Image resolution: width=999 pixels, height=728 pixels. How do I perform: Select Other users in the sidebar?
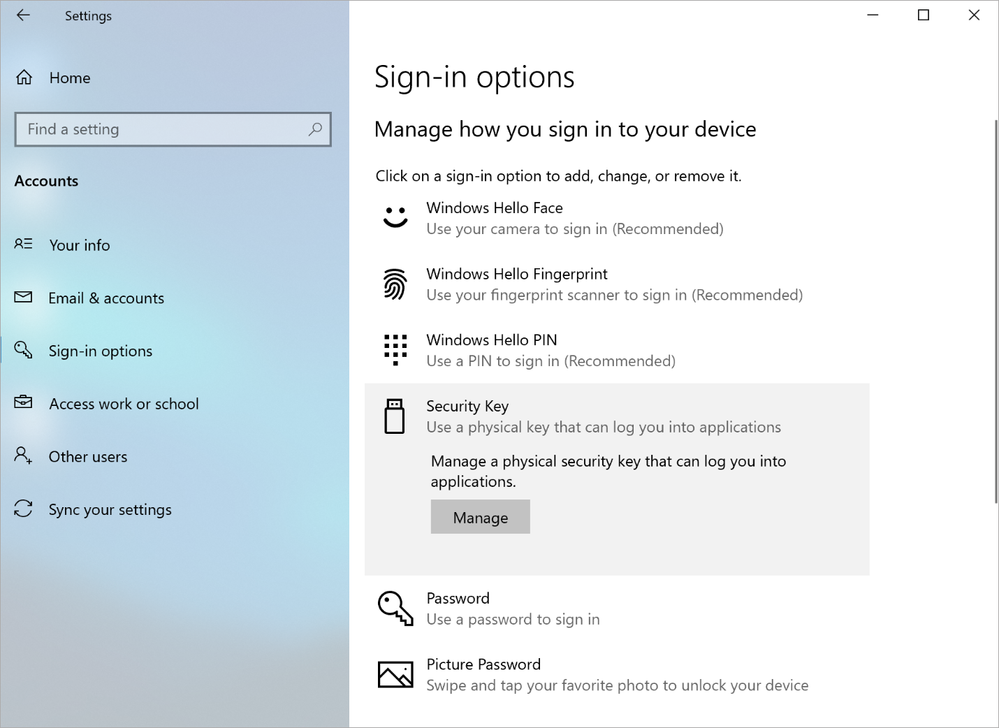pos(88,457)
